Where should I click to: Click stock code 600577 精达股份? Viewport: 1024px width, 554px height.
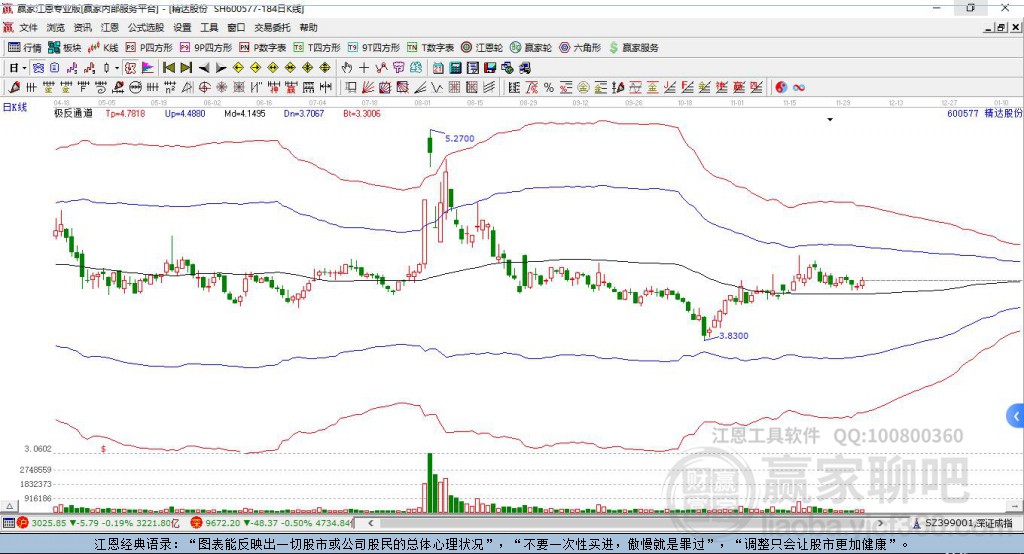point(984,113)
